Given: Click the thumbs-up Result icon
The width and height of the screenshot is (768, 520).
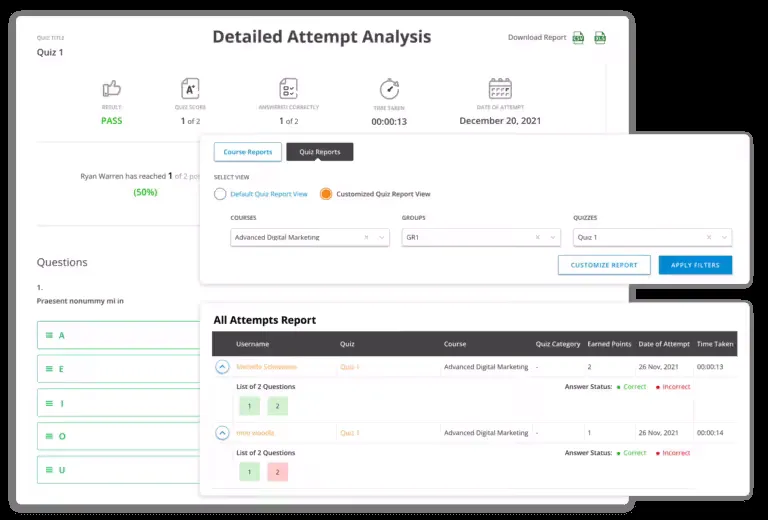Looking at the screenshot, I should pos(112,89).
